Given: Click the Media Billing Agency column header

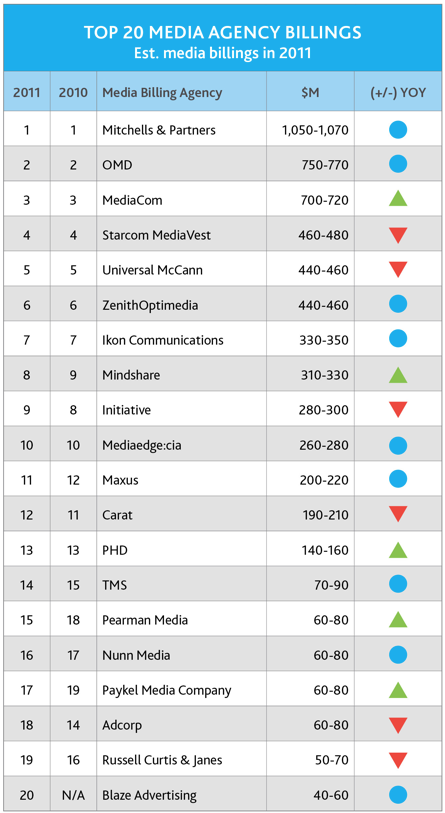Looking at the screenshot, I should [162, 93].
